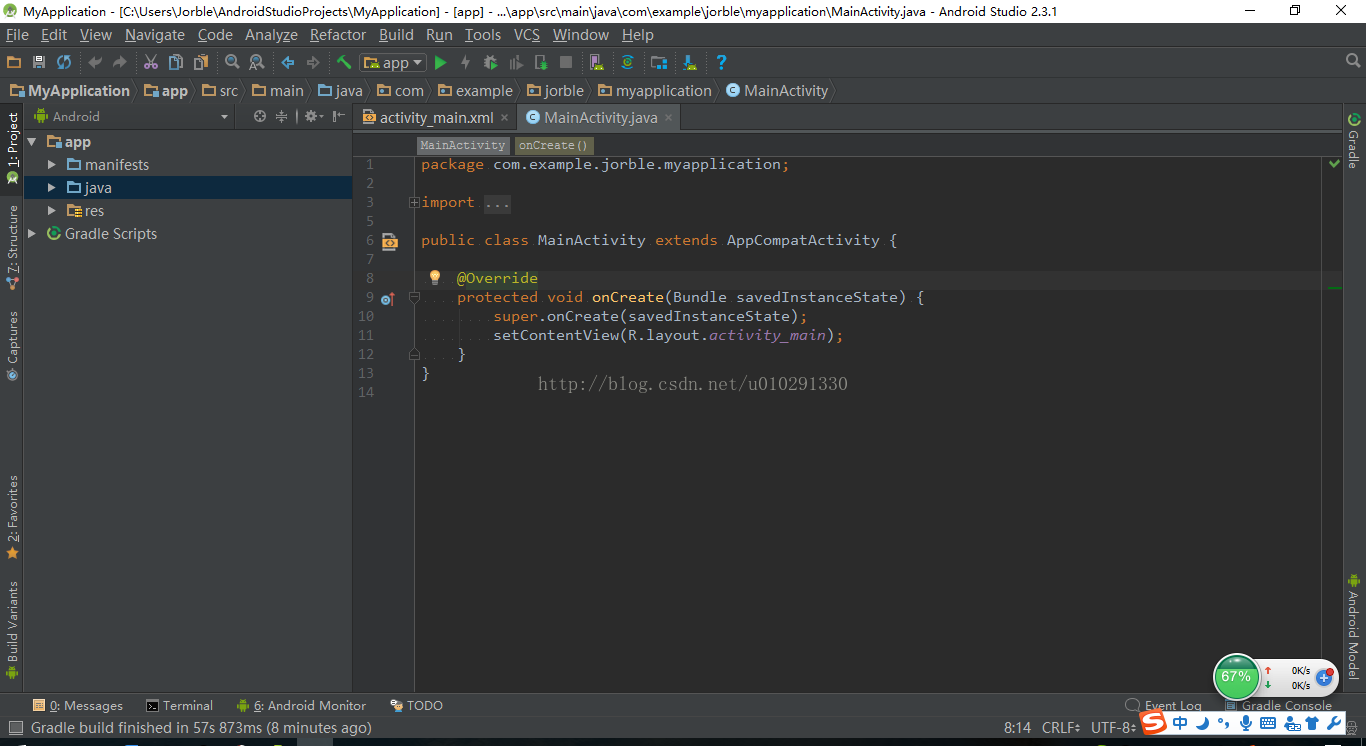The width and height of the screenshot is (1366, 746).
Task: Build the project using the hammer icon
Action: coord(343,62)
